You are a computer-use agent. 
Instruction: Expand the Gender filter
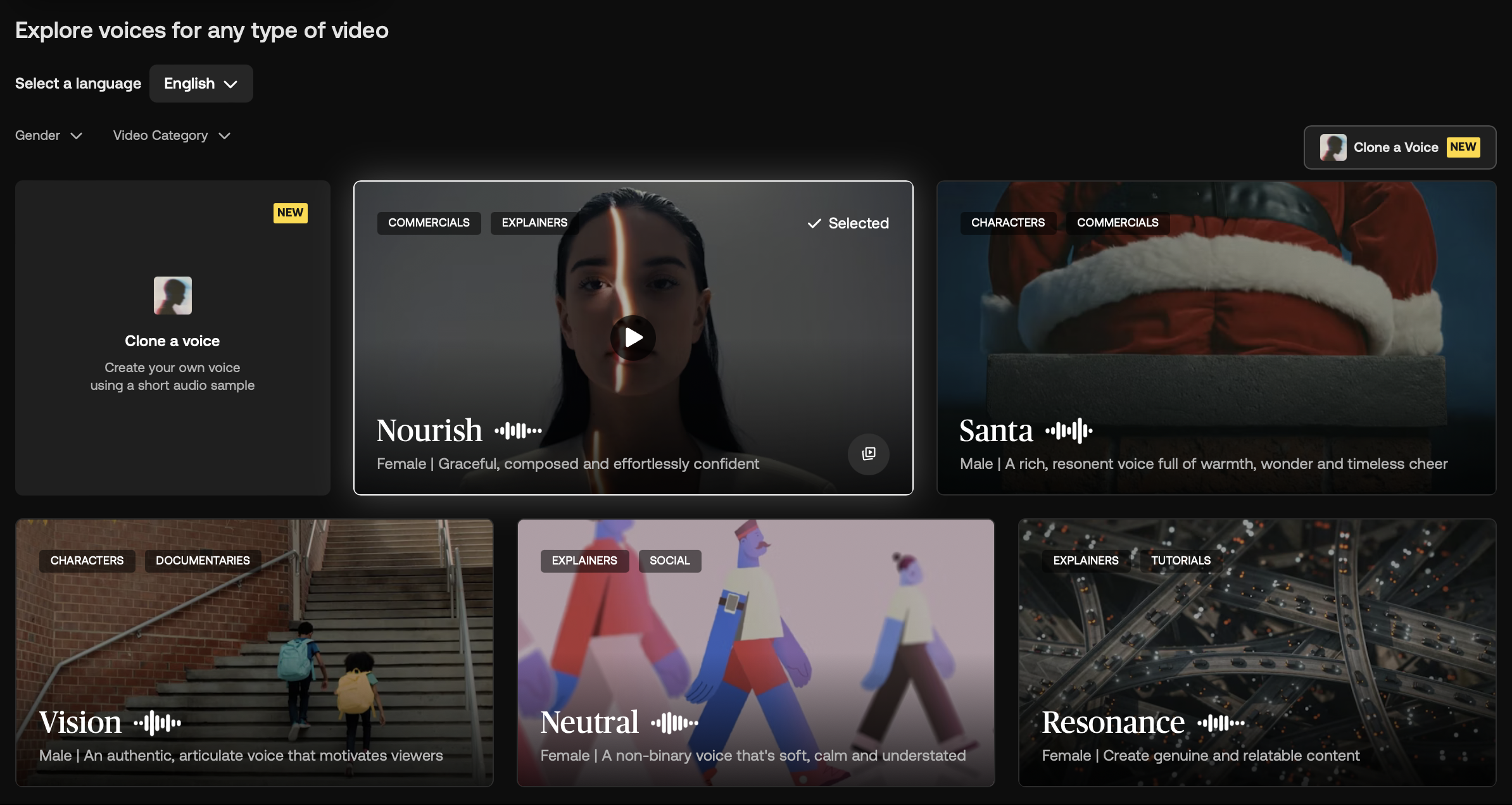pos(49,135)
